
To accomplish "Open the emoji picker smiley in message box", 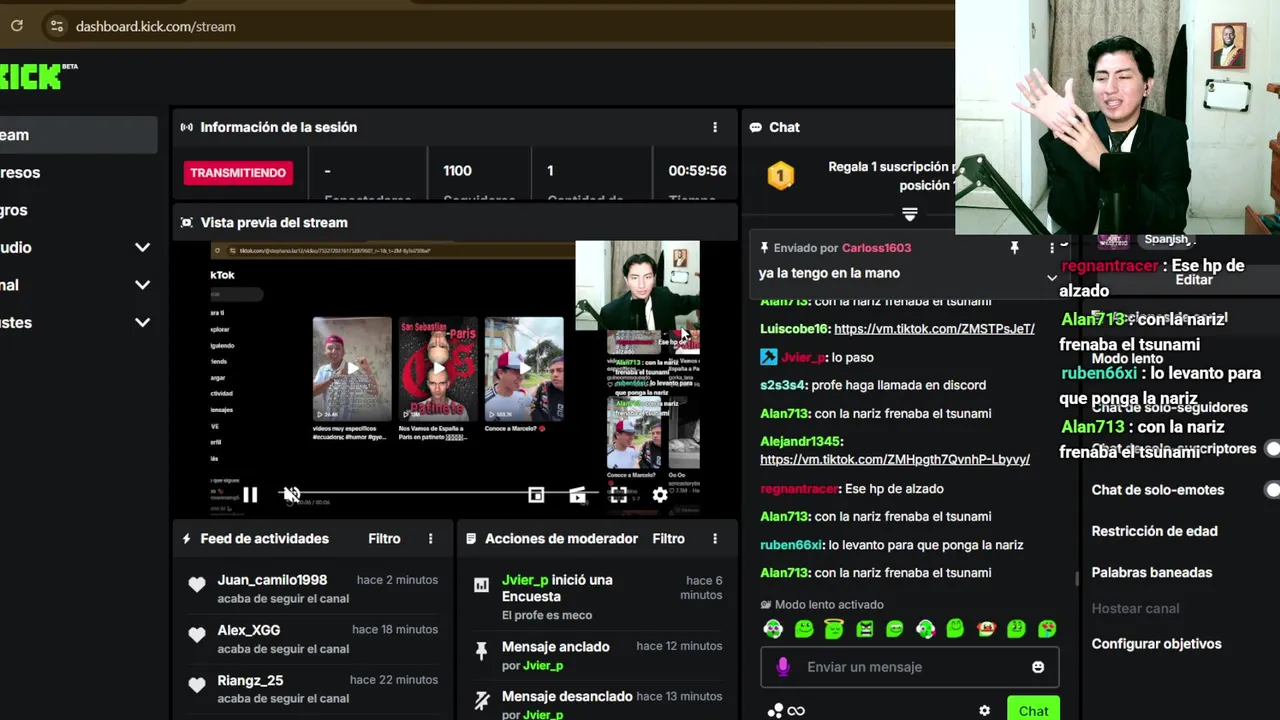I will (x=1038, y=667).
